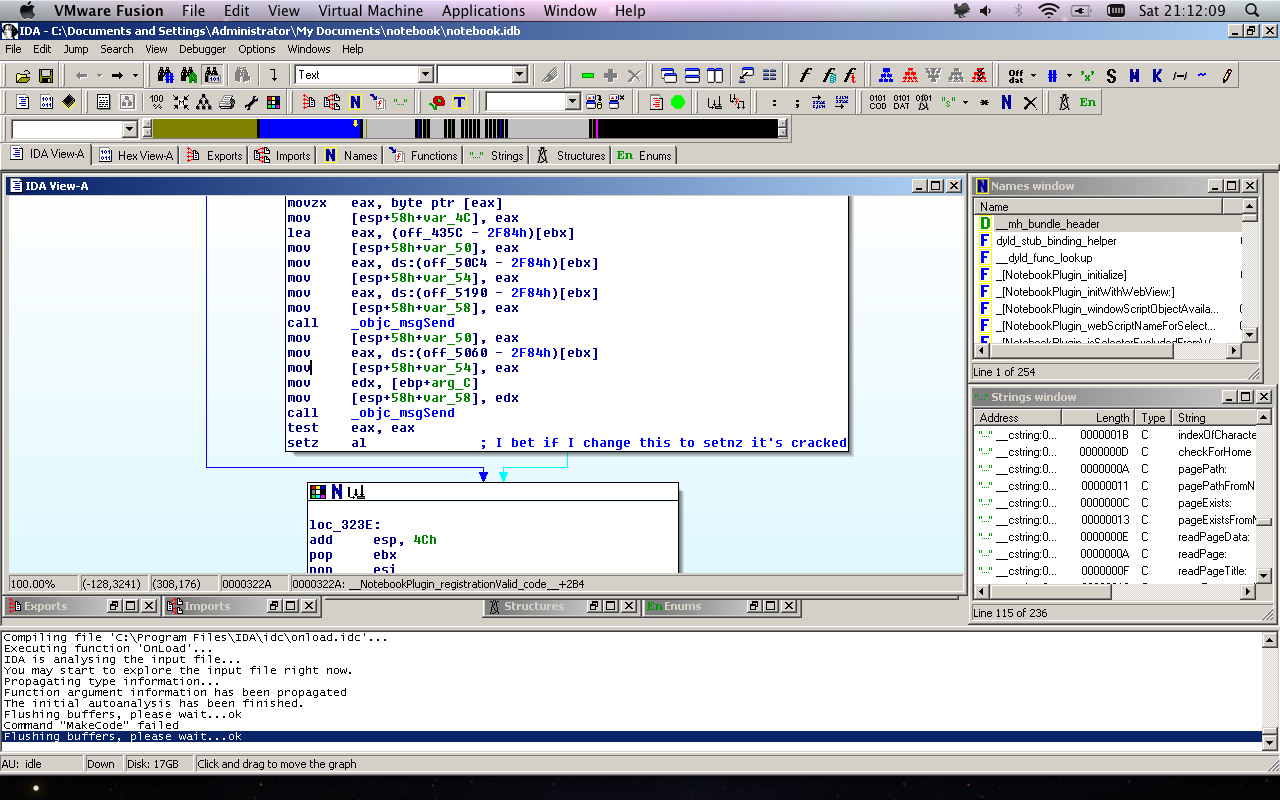Switch to the Hex View-A tab

click(x=136, y=155)
